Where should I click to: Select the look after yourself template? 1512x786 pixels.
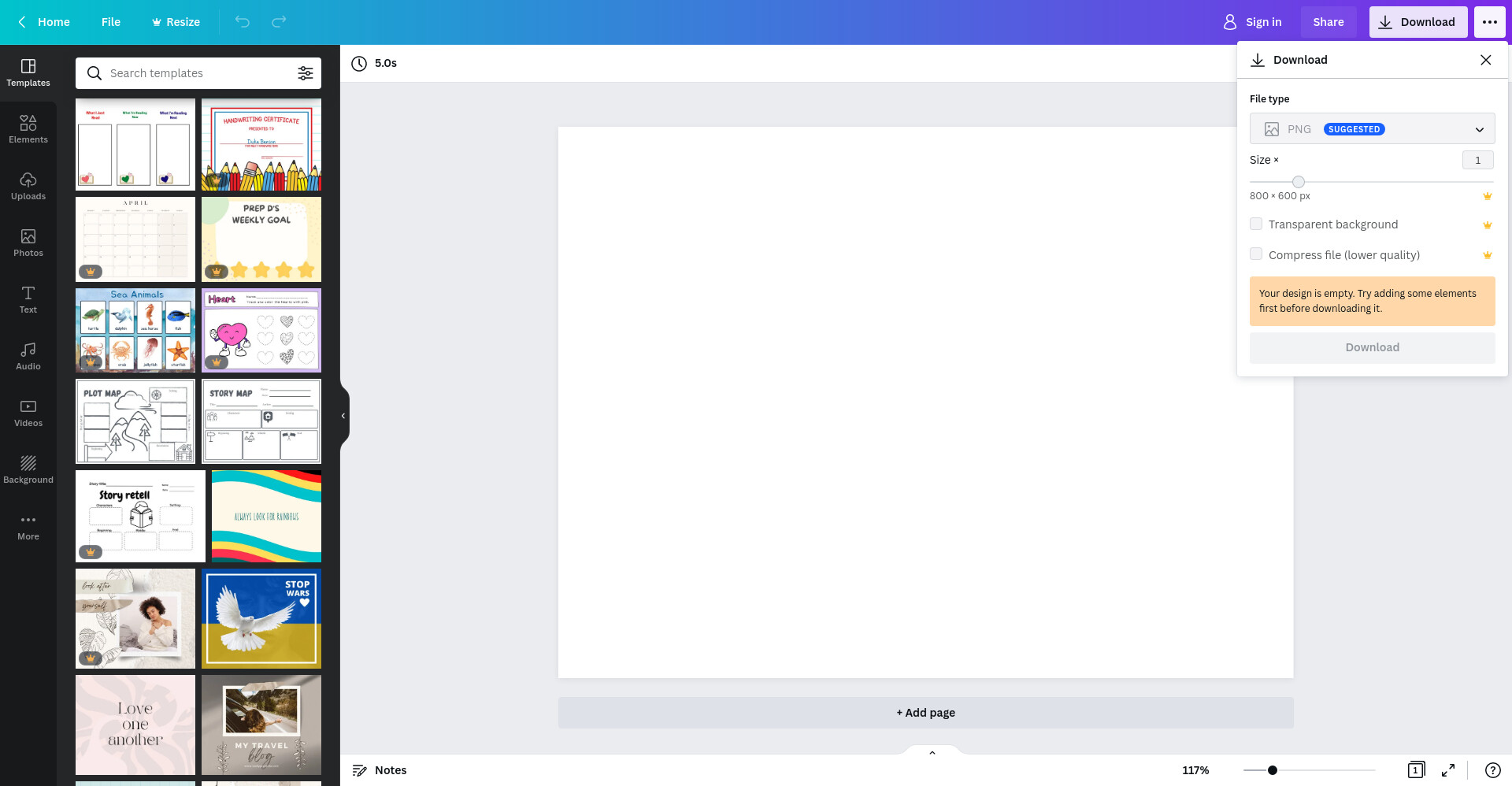pyautogui.click(x=135, y=618)
